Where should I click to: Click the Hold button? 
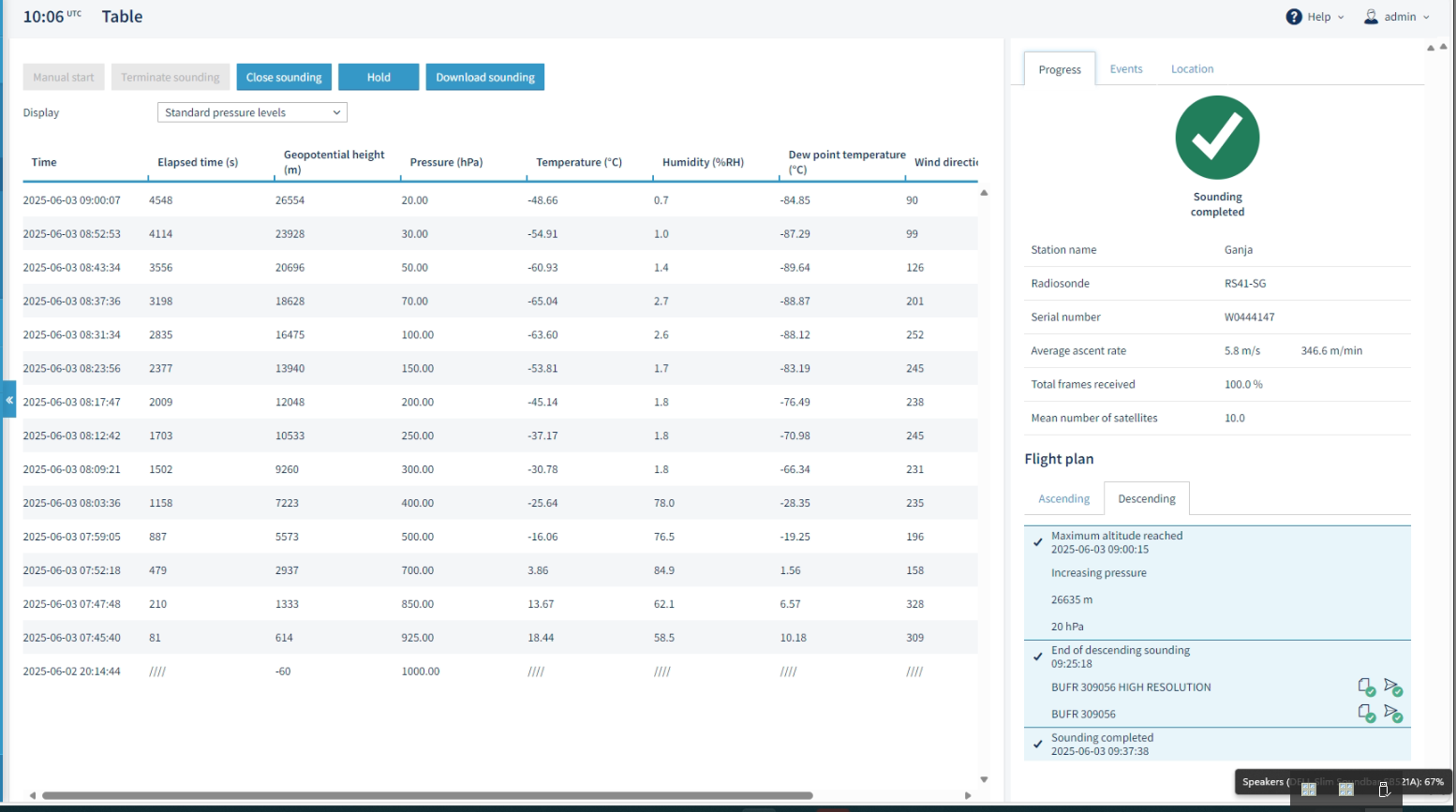pyautogui.click(x=379, y=77)
